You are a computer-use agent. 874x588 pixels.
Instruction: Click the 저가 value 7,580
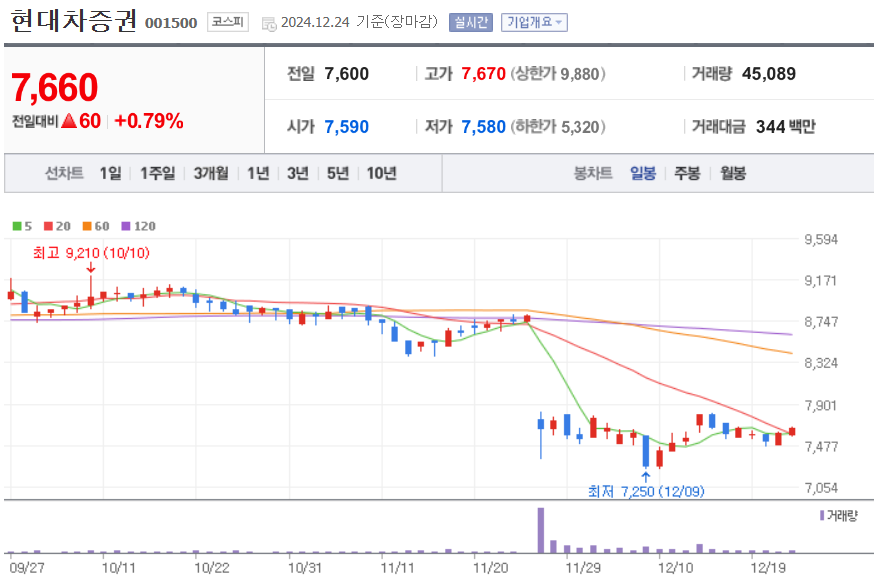pyautogui.click(x=483, y=127)
